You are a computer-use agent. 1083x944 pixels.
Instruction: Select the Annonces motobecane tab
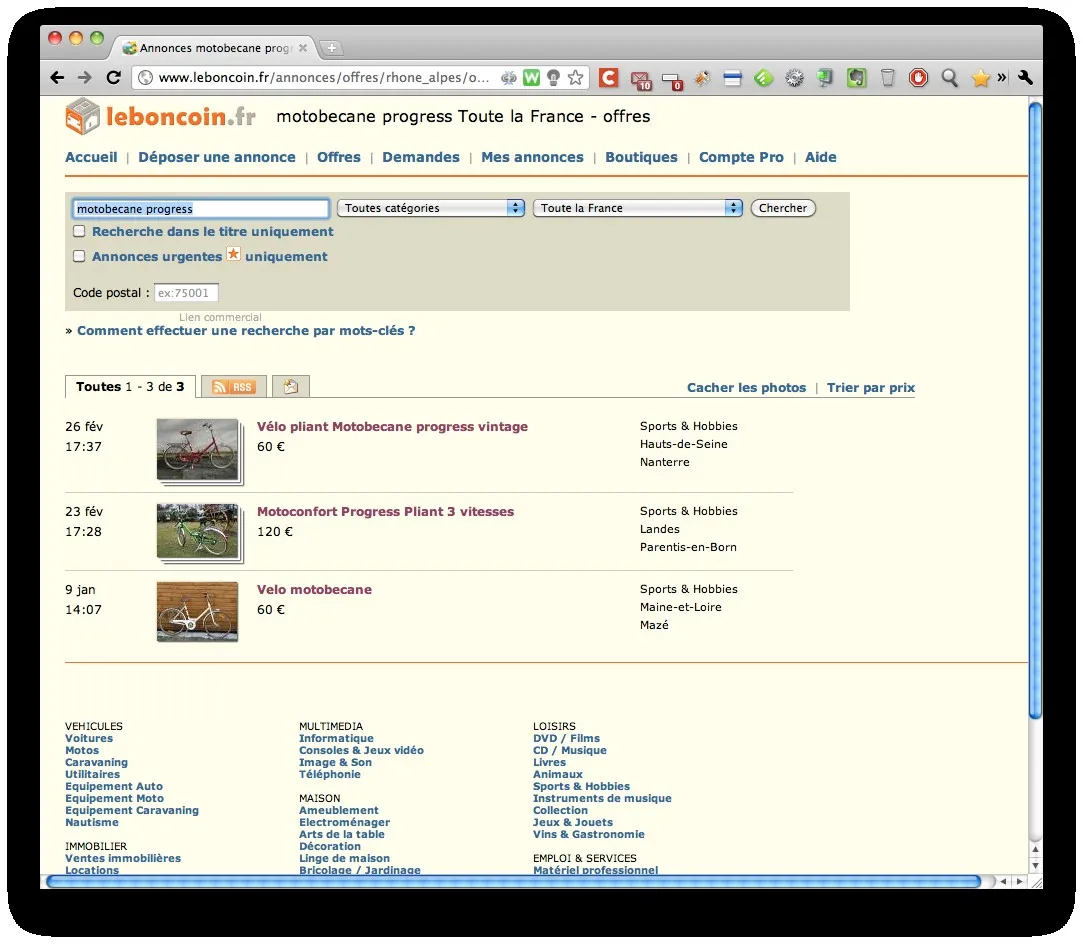pos(214,48)
